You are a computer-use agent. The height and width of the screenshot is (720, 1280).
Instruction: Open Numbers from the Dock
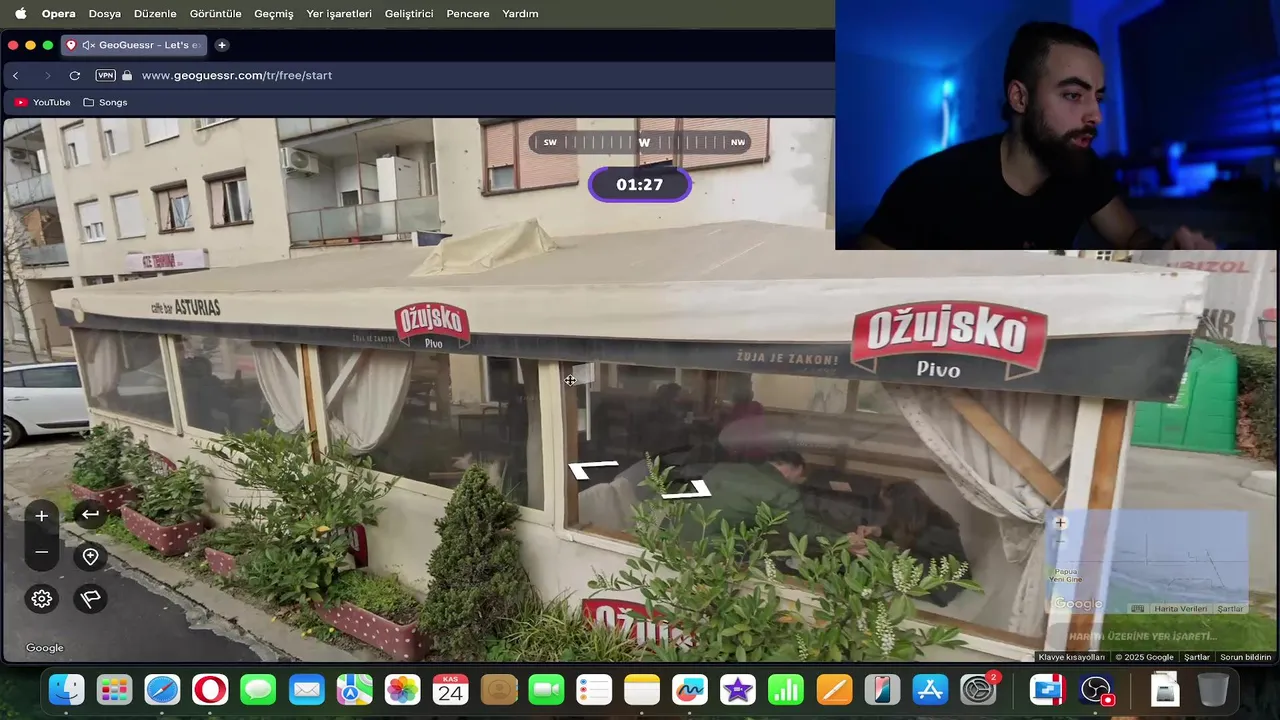click(x=786, y=690)
